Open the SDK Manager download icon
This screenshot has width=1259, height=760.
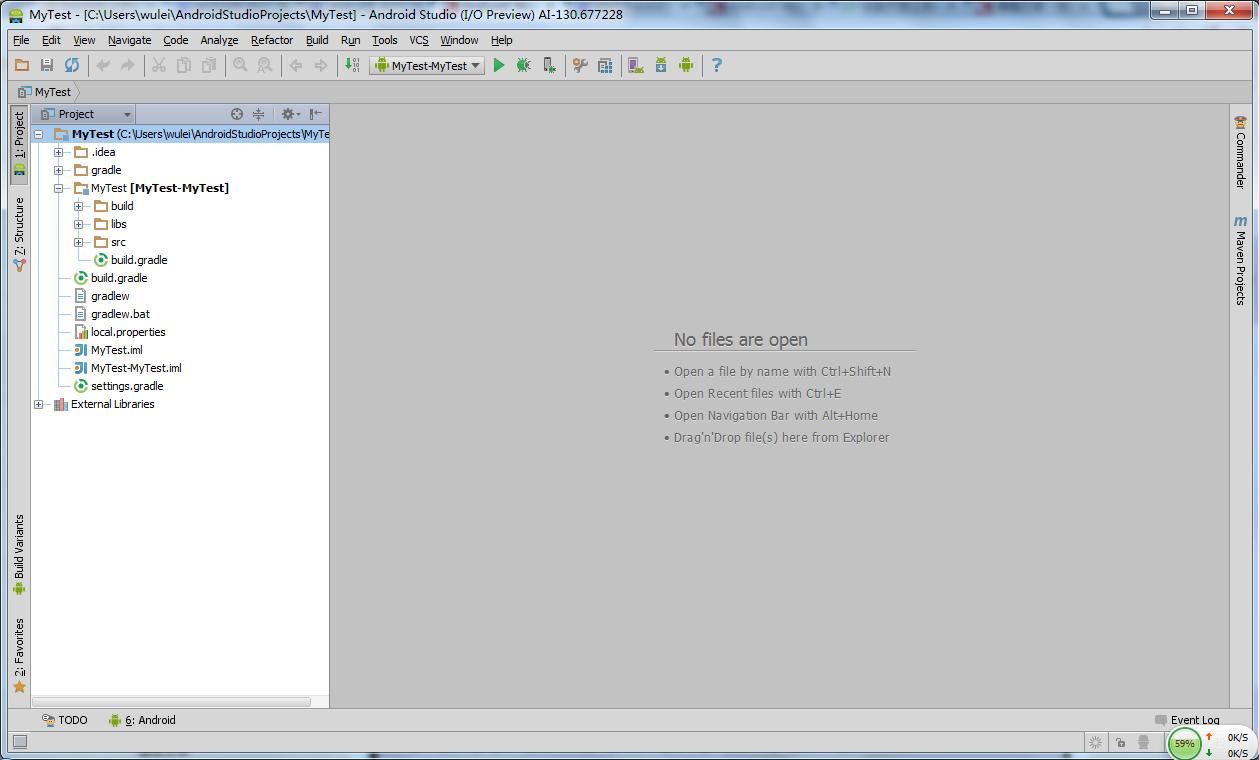point(661,65)
